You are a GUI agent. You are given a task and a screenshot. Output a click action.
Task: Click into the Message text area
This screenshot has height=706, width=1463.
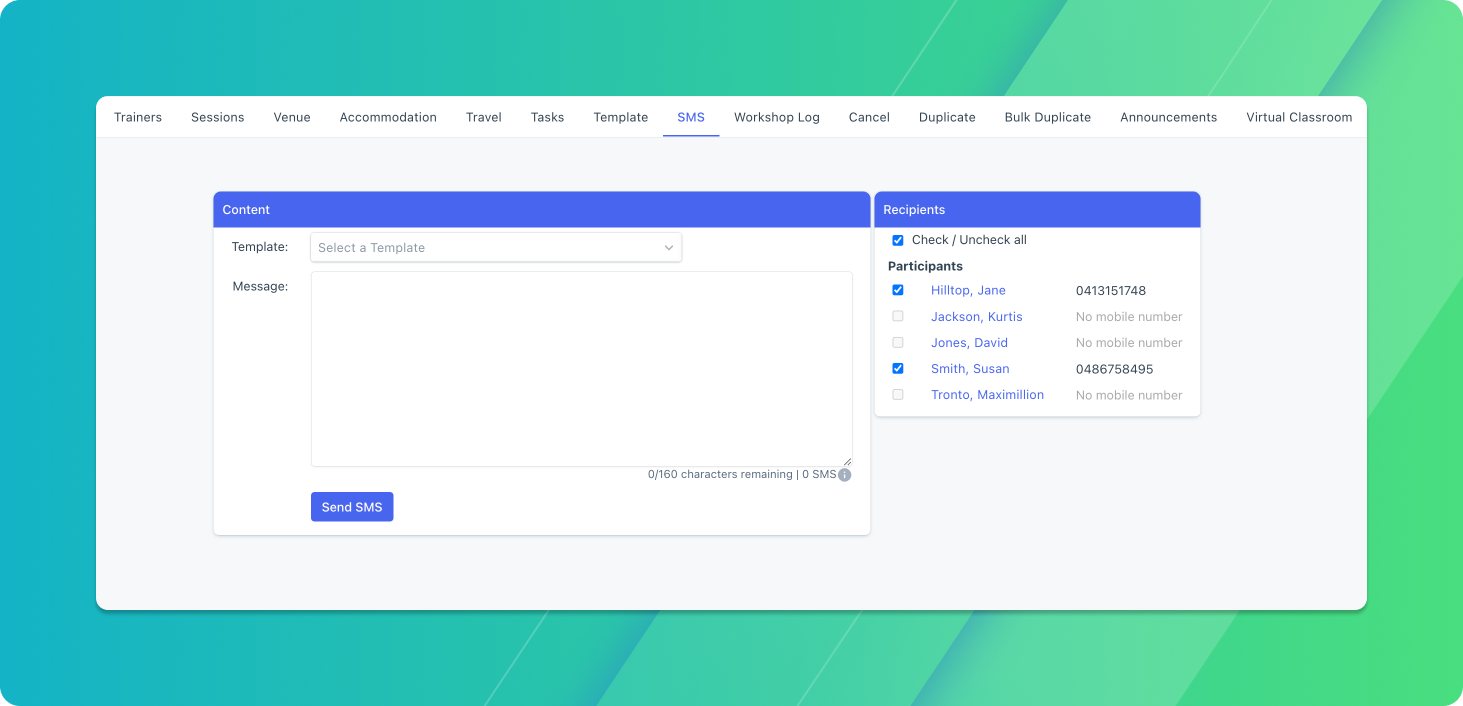tap(582, 369)
